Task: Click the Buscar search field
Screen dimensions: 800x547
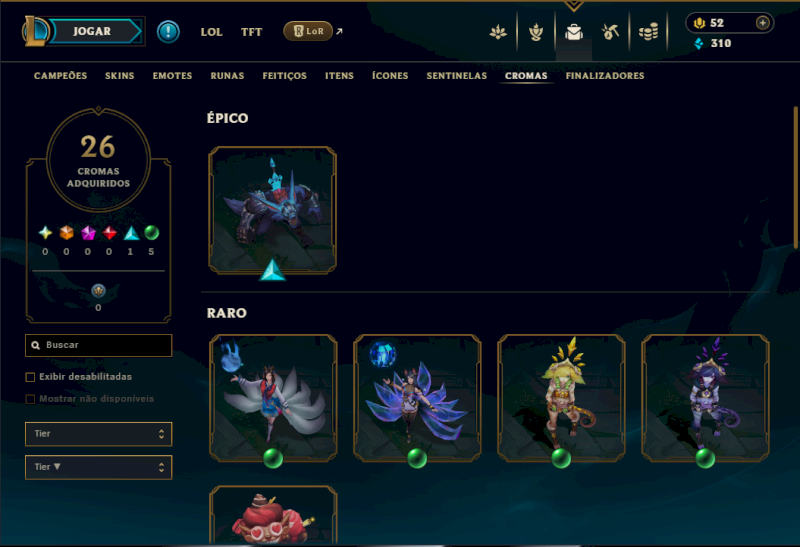Action: point(98,345)
